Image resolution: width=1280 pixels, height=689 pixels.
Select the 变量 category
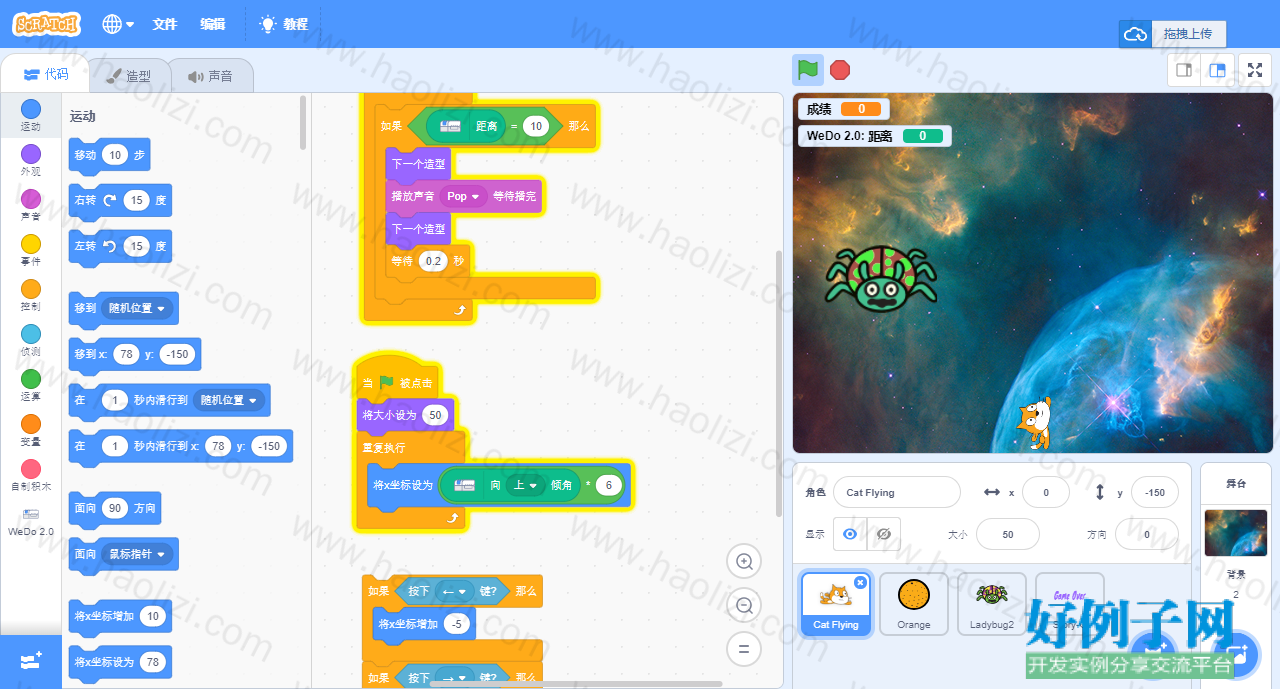(x=31, y=430)
